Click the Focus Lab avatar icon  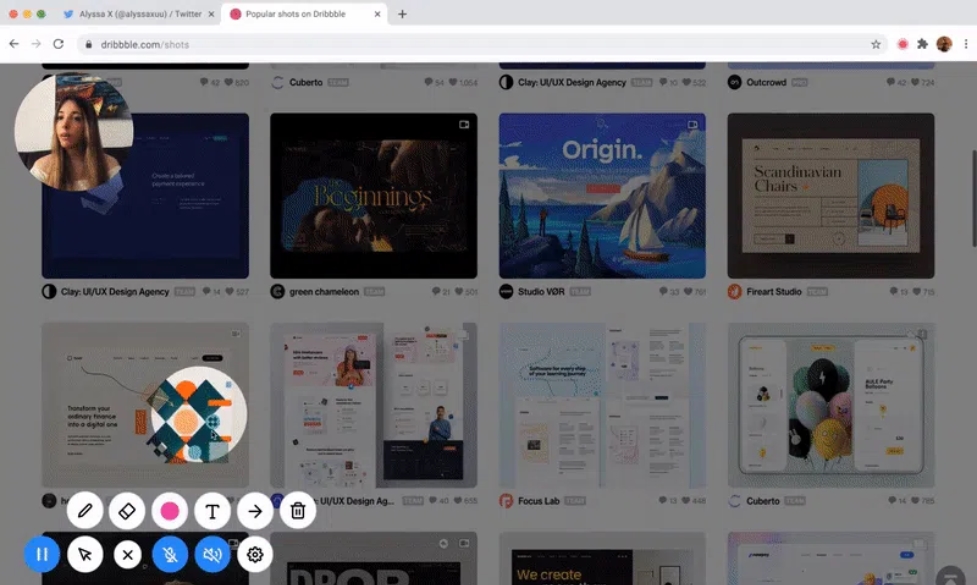click(506, 501)
